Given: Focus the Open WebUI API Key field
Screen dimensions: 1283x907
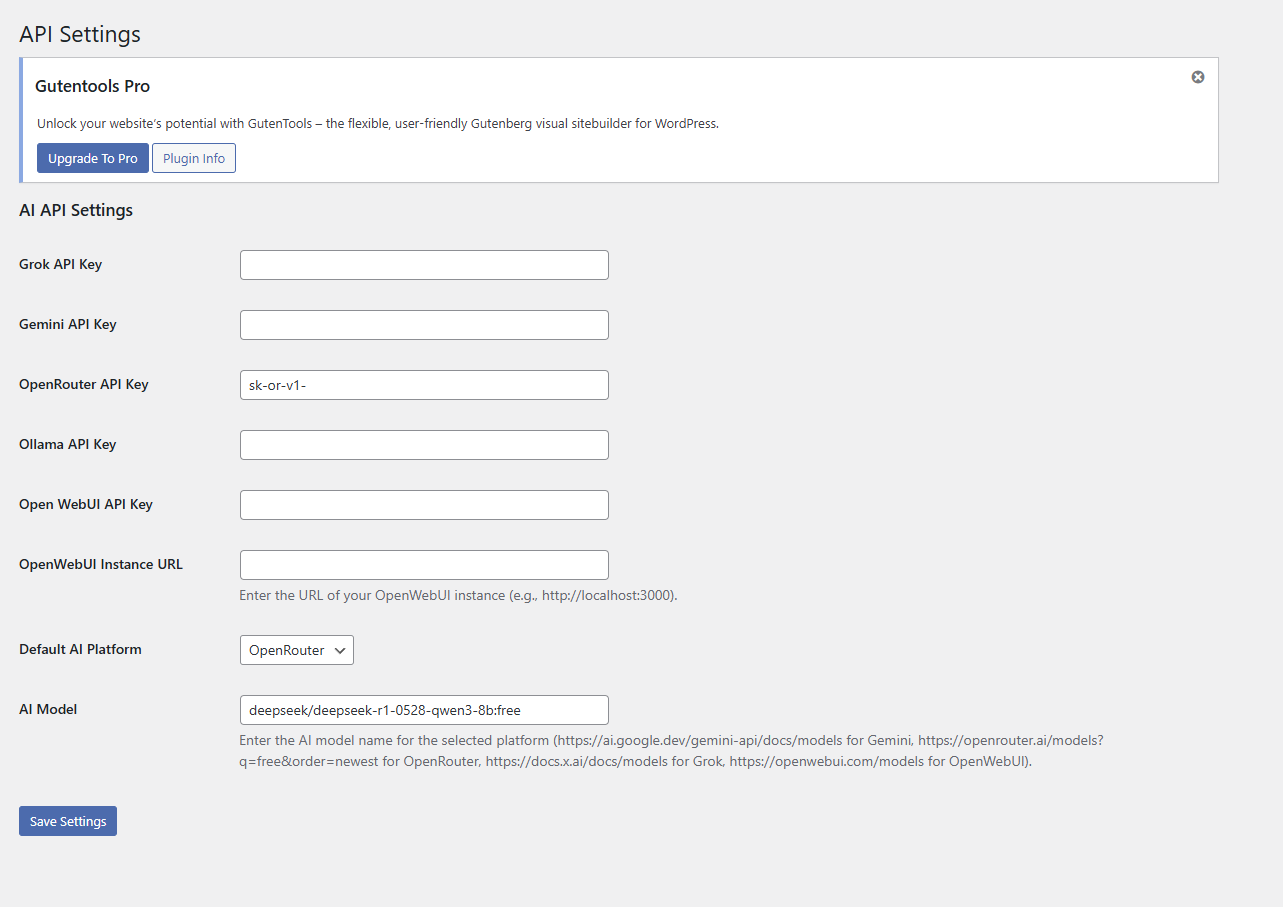Looking at the screenshot, I should (x=424, y=505).
